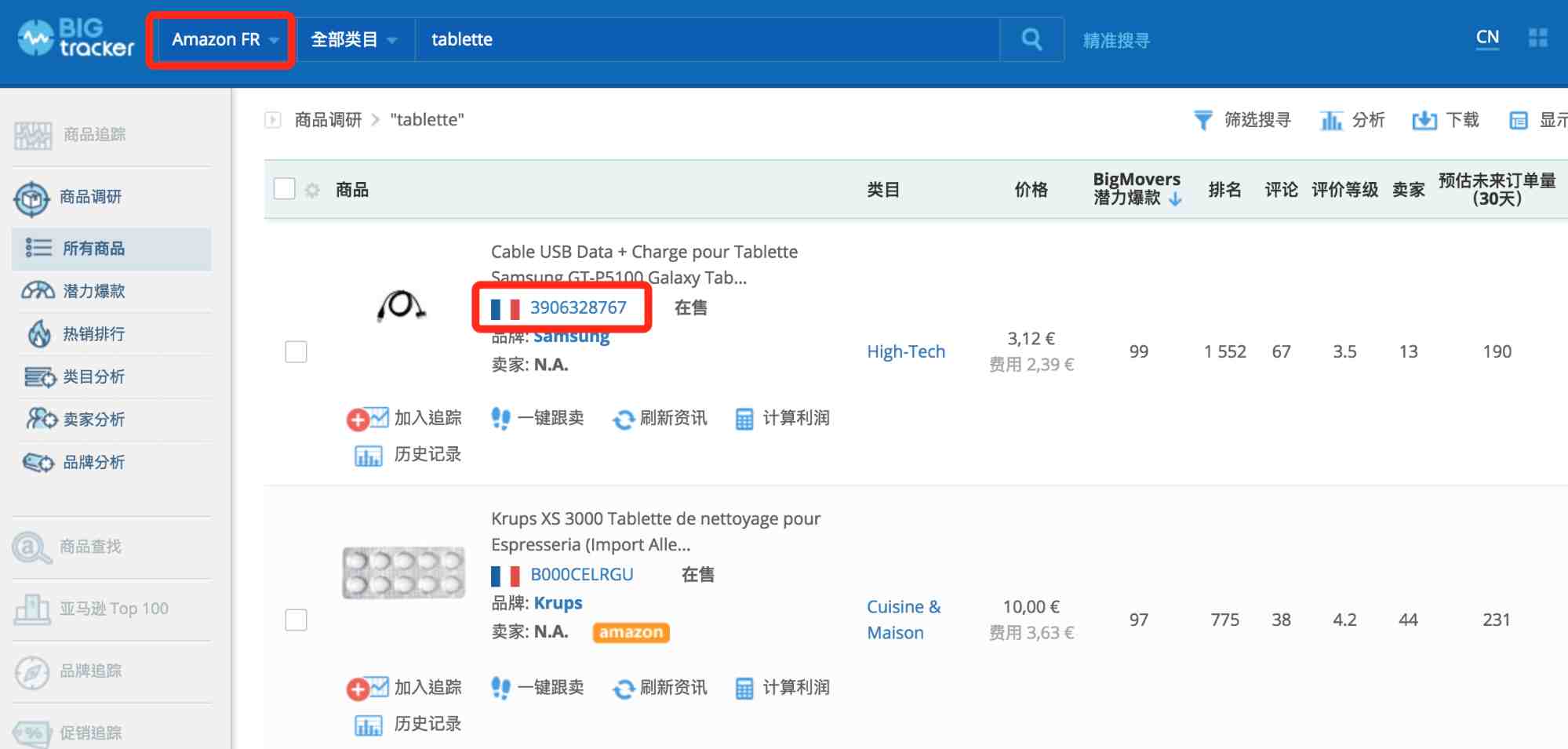
Task: Click 刷新资讯 icon for Krups product
Action: point(624,689)
